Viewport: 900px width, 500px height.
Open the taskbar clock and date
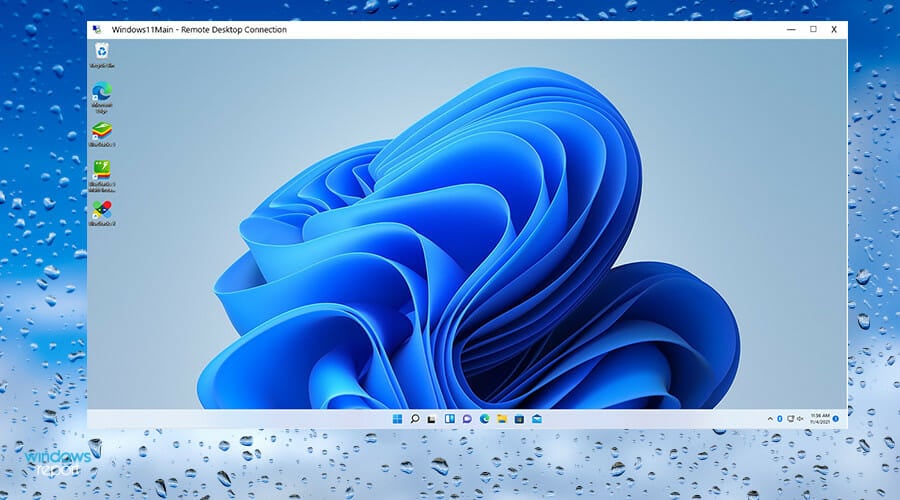pos(818,419)
